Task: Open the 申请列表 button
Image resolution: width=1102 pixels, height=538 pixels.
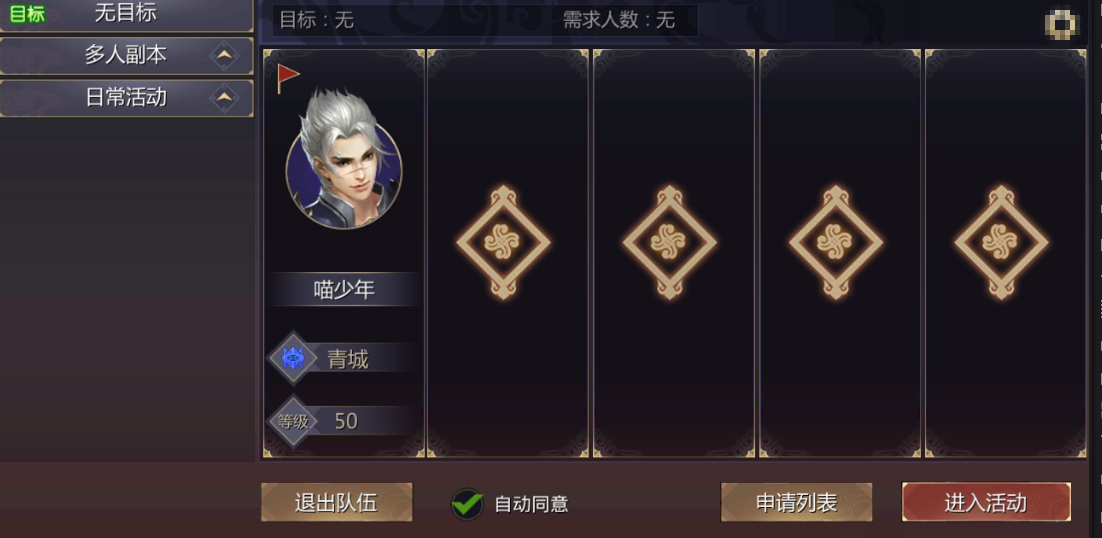Action: coord(796,502)
